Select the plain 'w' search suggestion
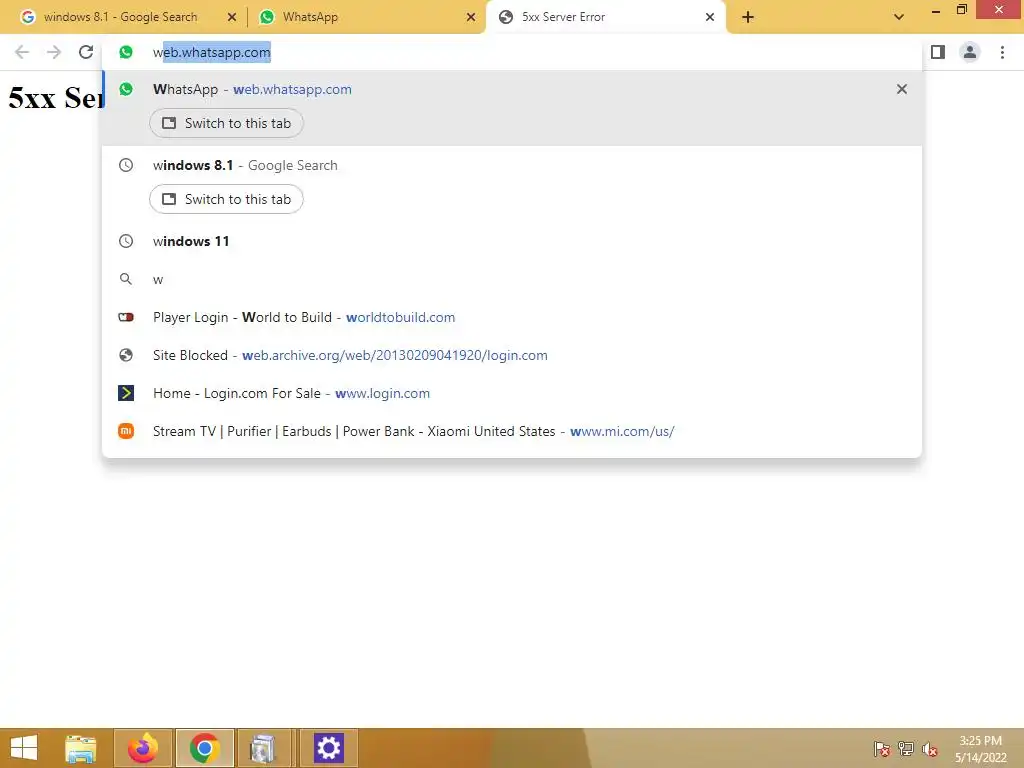The image size is (1024, 768). (512, 280)
